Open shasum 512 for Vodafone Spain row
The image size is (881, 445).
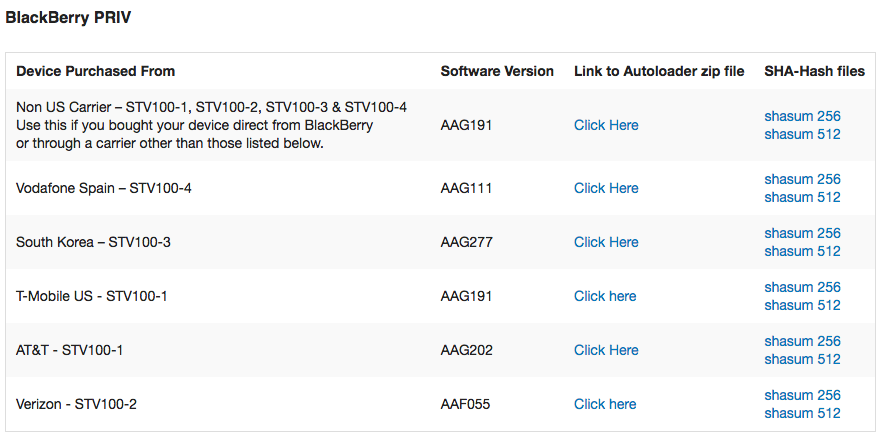coord(802,197)
